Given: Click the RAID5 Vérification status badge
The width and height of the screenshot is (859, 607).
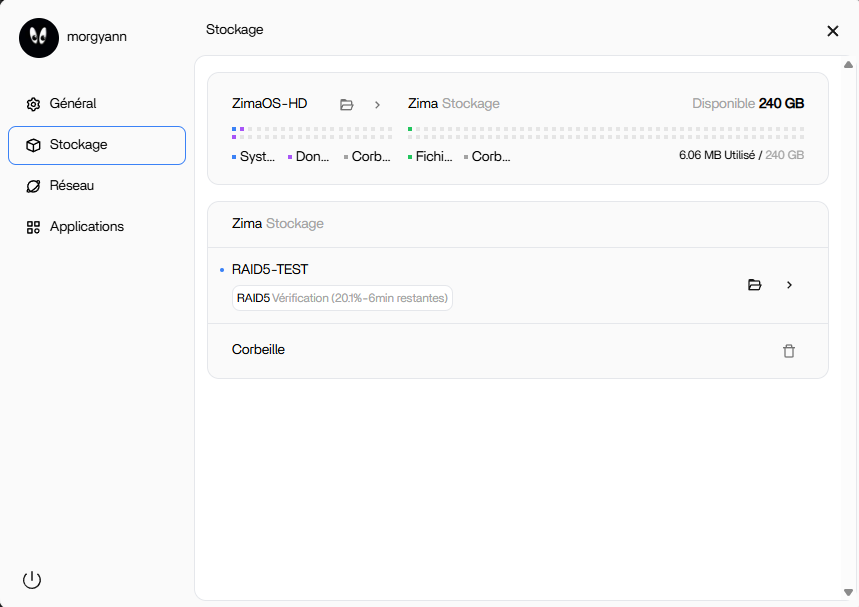Looking at the screenshot, I should pos(342,298).
